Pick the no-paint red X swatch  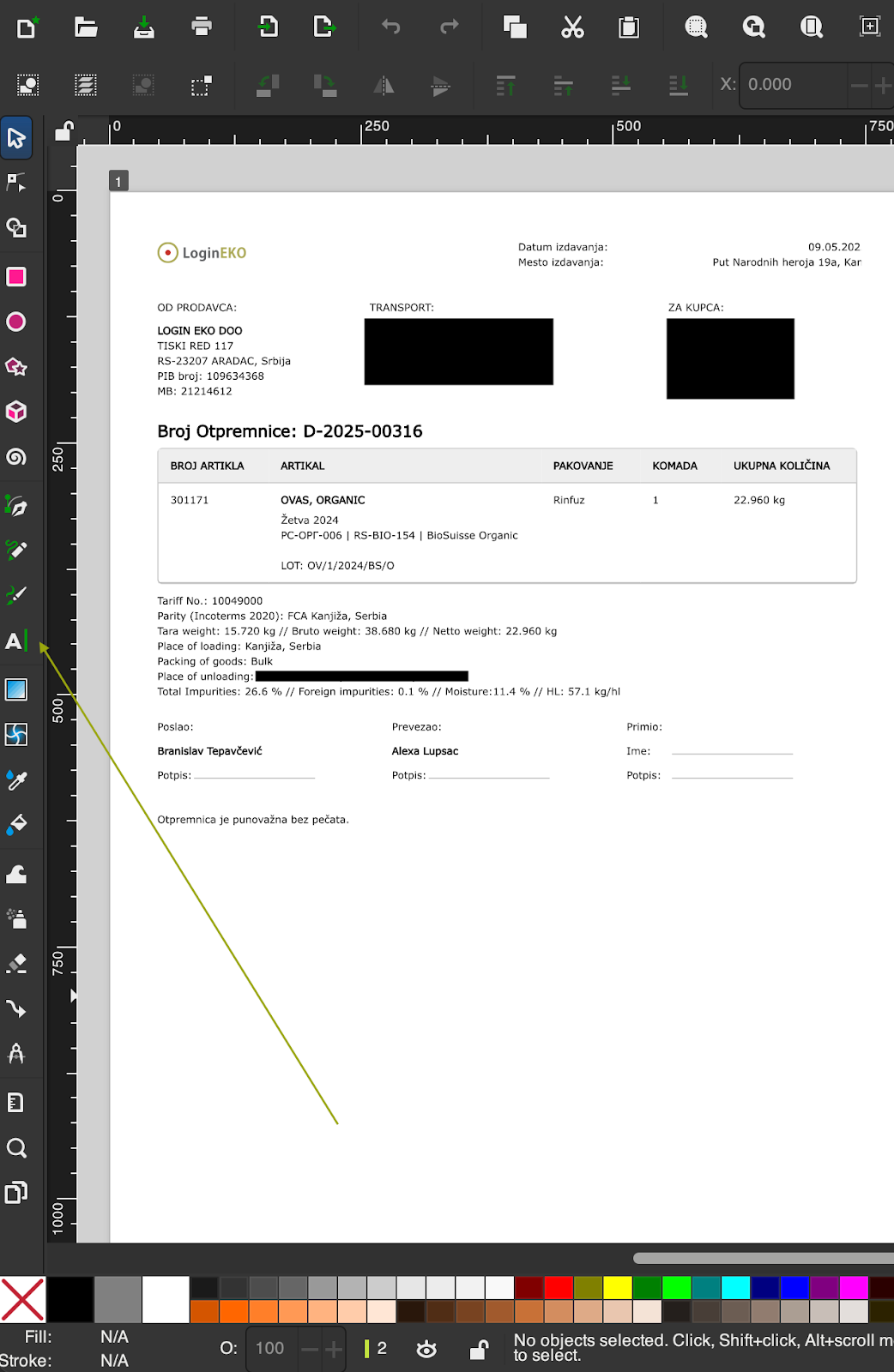(x=23, y=1299)
